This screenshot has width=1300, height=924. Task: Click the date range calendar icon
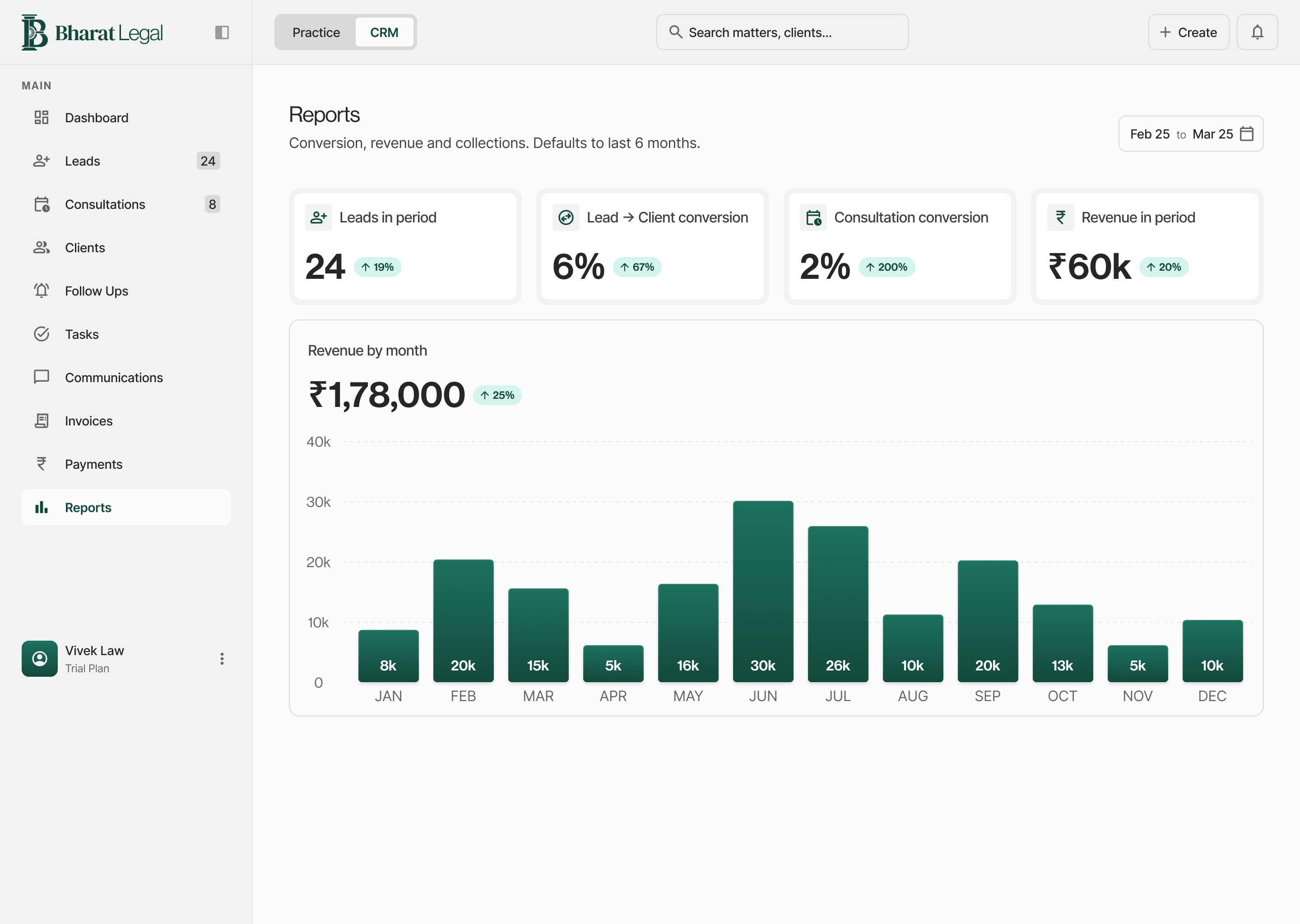pyautogui.click(x=1246, y=134)
